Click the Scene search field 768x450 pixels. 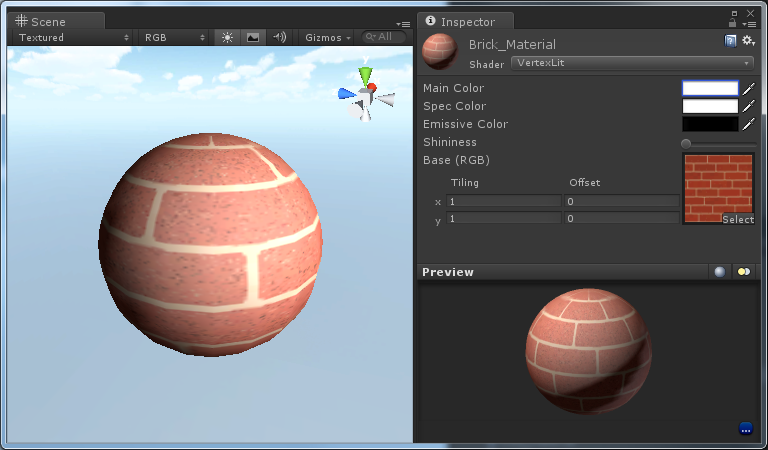pyautogui.click(x=384, y=37)
